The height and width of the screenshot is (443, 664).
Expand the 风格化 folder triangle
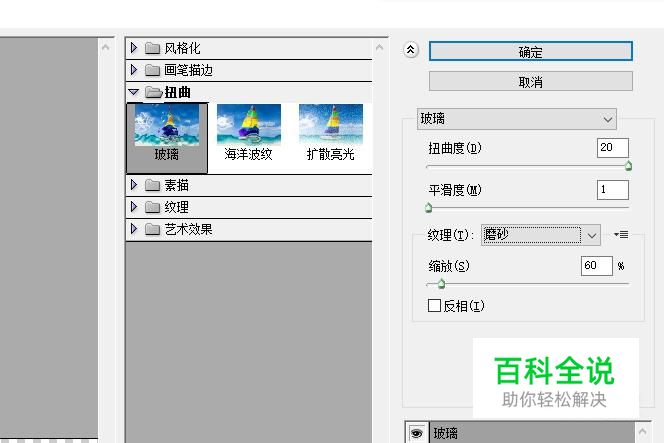134,48
